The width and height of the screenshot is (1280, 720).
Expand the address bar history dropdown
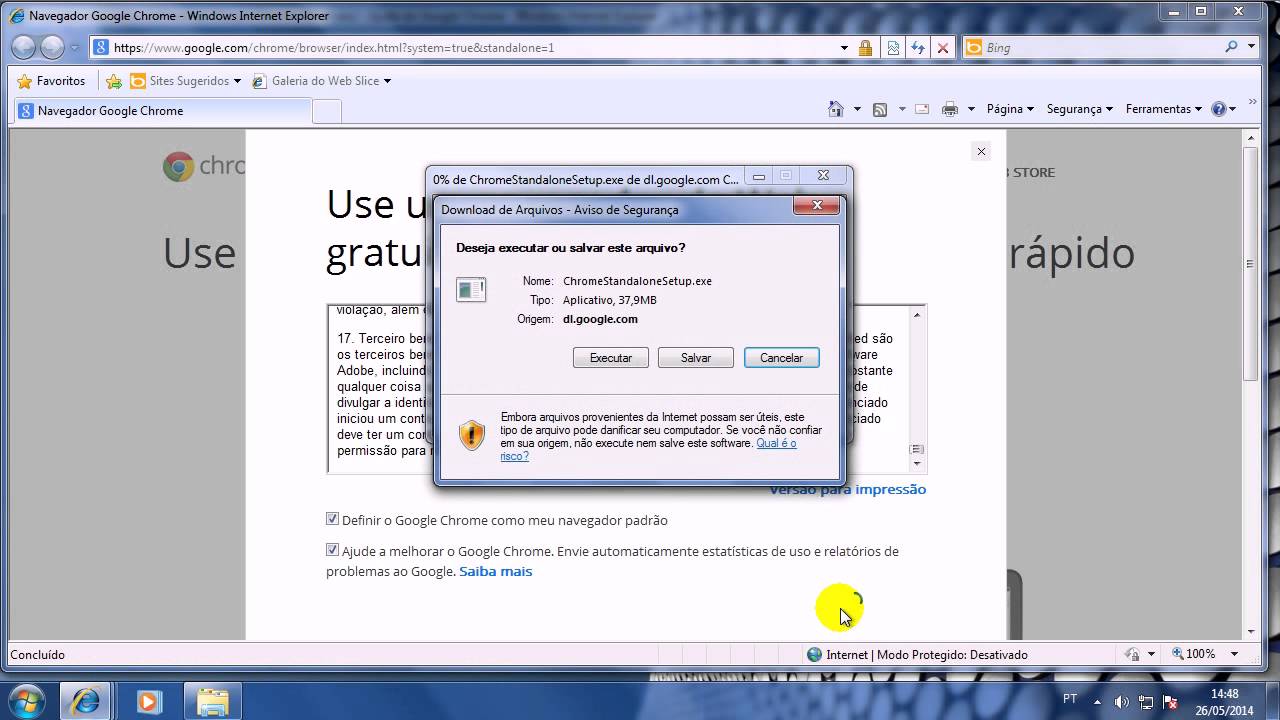pos(845,47)
